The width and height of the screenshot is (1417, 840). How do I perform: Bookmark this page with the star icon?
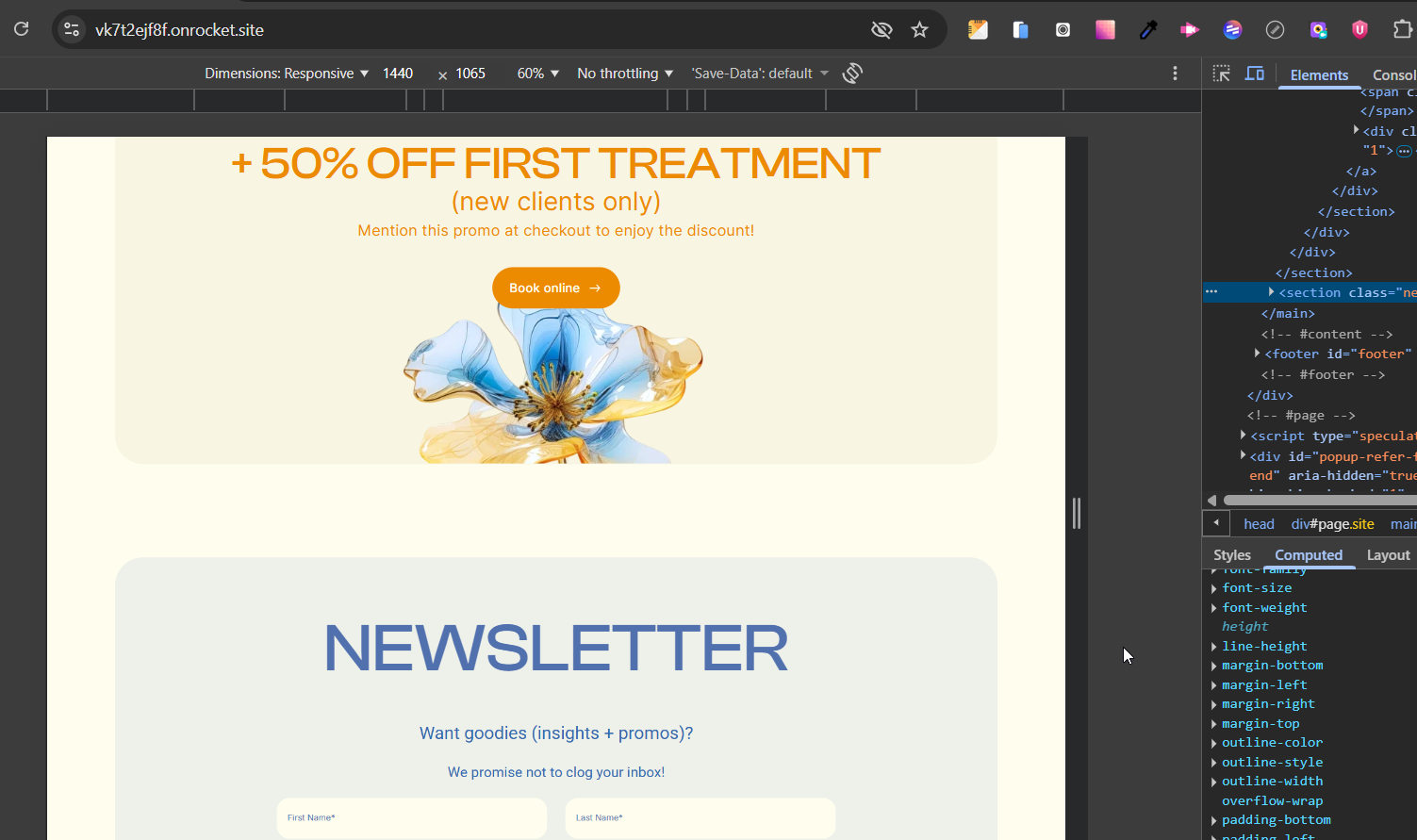[x=920, y=30]
